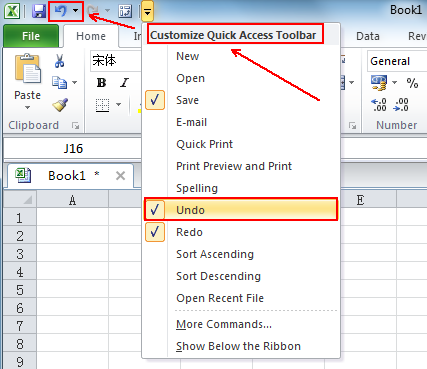The image size is (427, 369).
Task: Click the font name box showing 宋体
Action: tap(116, 61)
